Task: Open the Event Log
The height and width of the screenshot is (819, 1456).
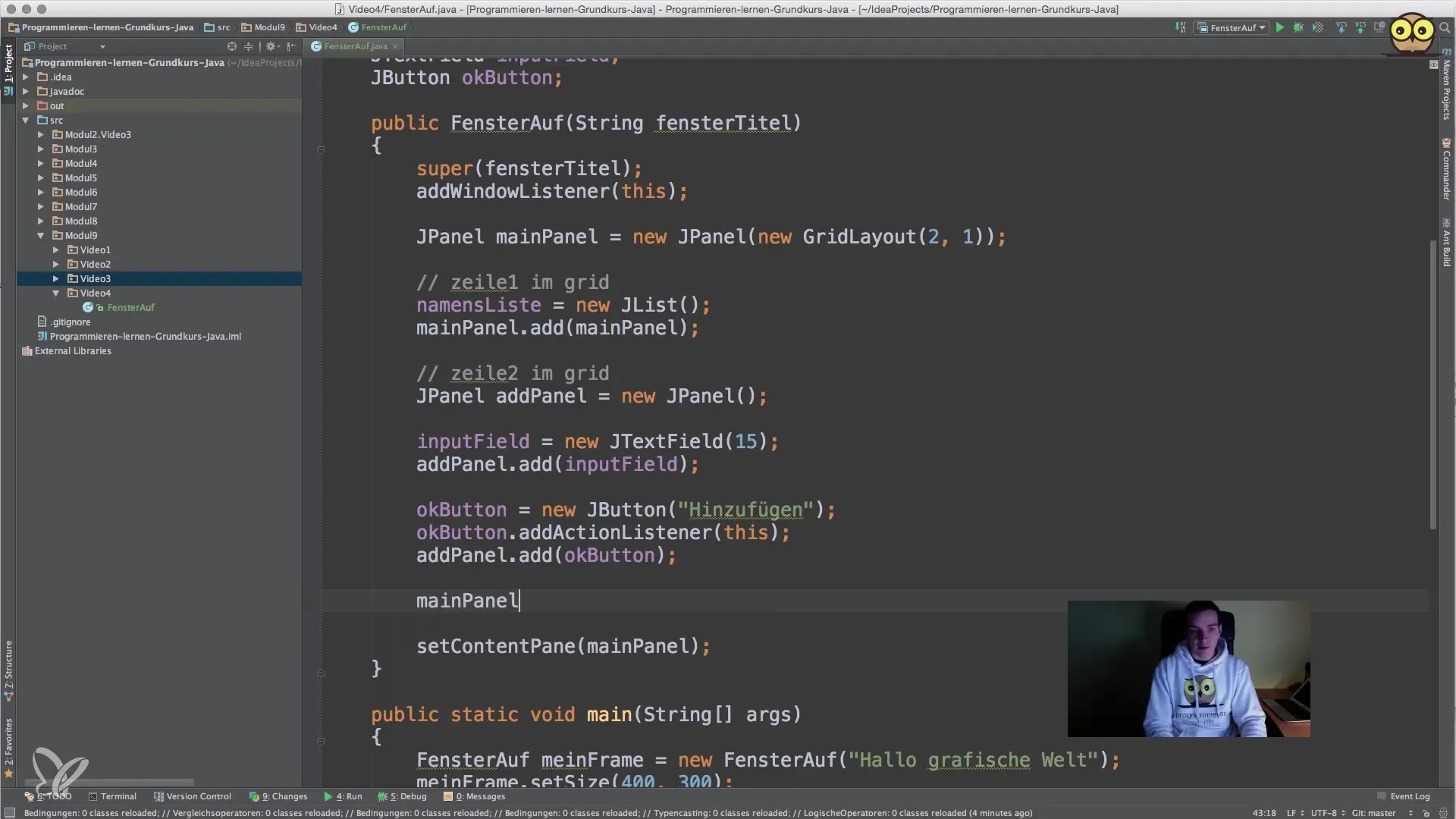Action: pyautogui.click(x=1403, y=796)
